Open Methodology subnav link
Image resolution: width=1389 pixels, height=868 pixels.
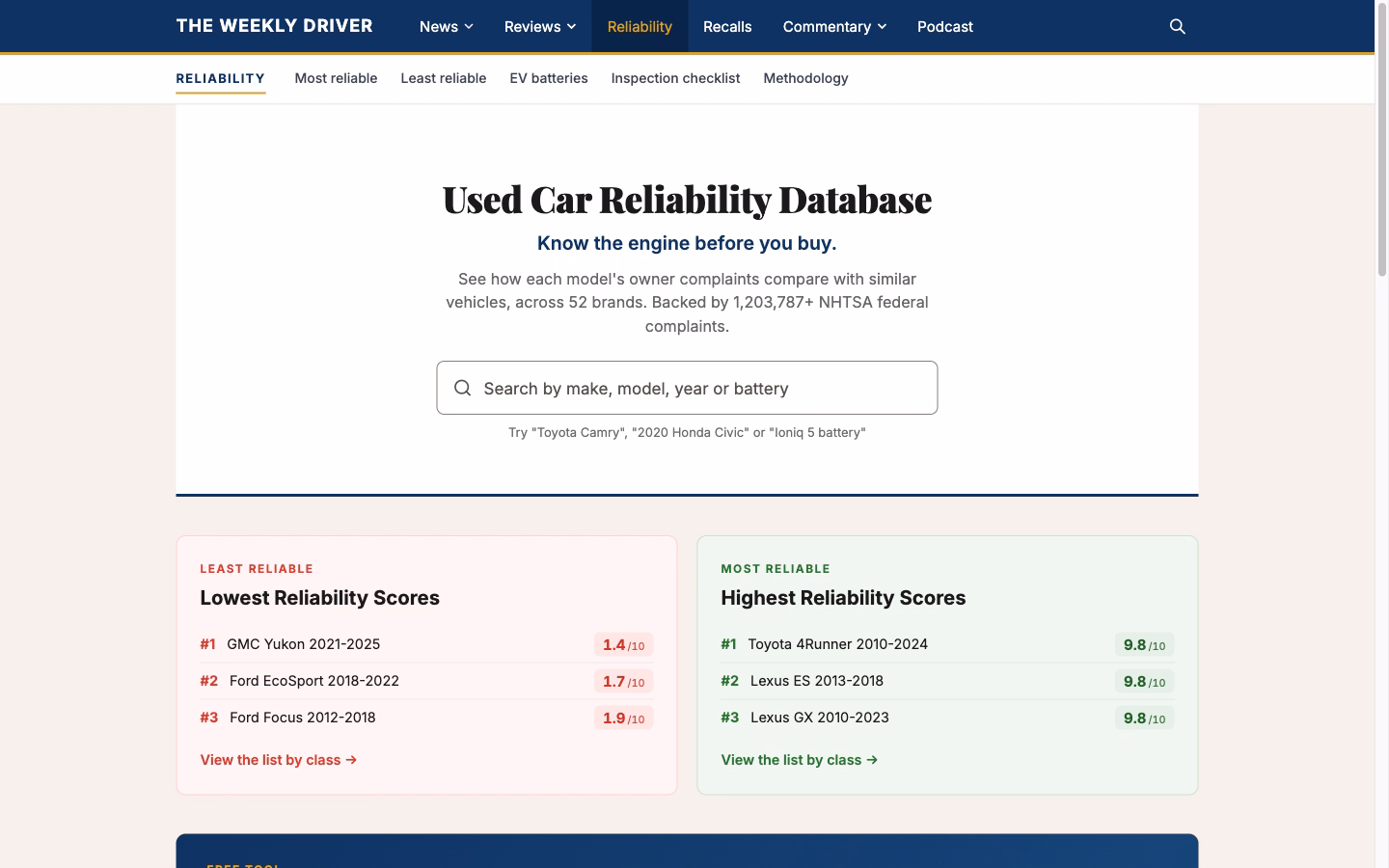pos(805,78)
